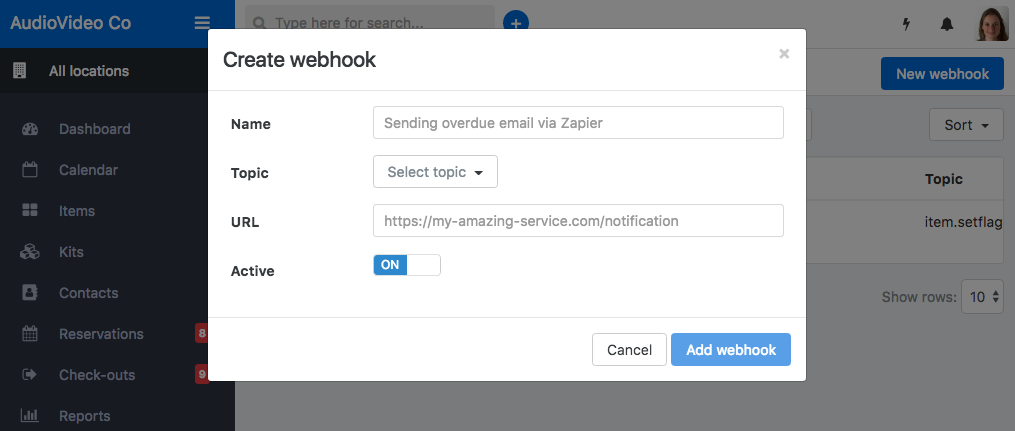This screenshot has height=431, width=1015.
Task: Click the hamburger menu icon in sidebar header
Action: coord(202,23)
